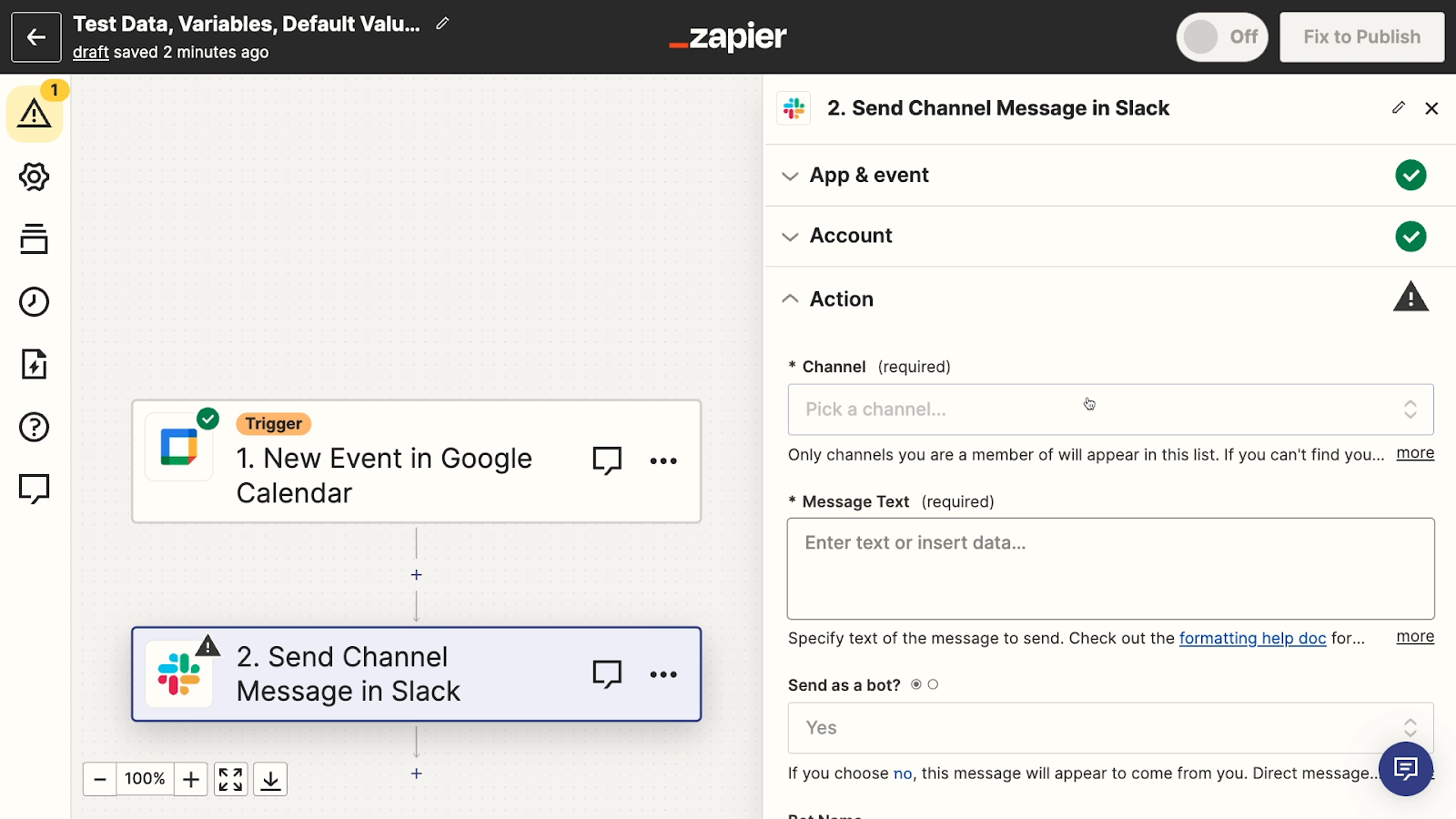The image size is (1456, 819).
Task: Rename Slack step with pencil icon
Action: pos(1399,107)
